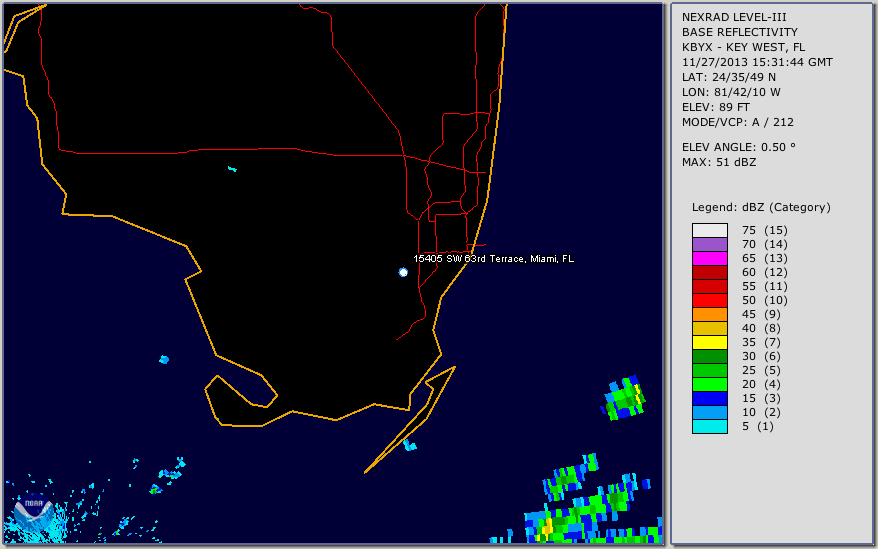Click the 'BASE REFLECTIVITY' text
This screenshot has width=878, height=549.
[x=740, y=32]
